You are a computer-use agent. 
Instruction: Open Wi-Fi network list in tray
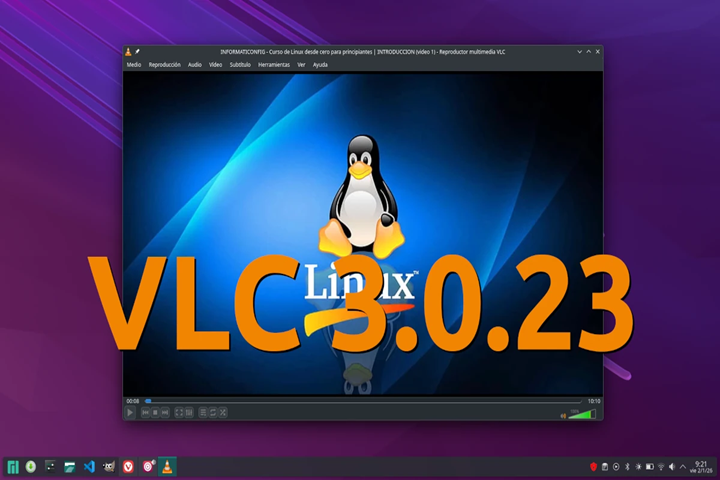point(661,467)
